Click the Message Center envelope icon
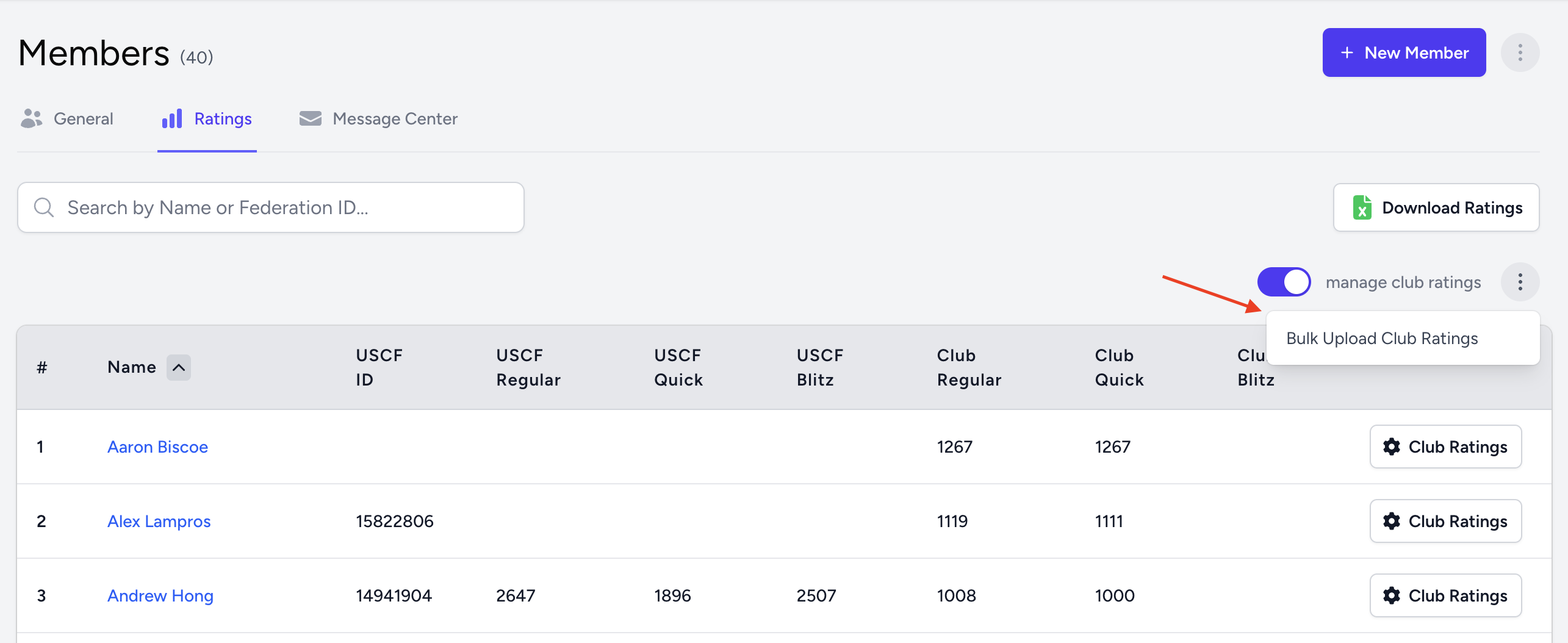Viewport: 1568px width, 643px height. [x=310, y=118]
